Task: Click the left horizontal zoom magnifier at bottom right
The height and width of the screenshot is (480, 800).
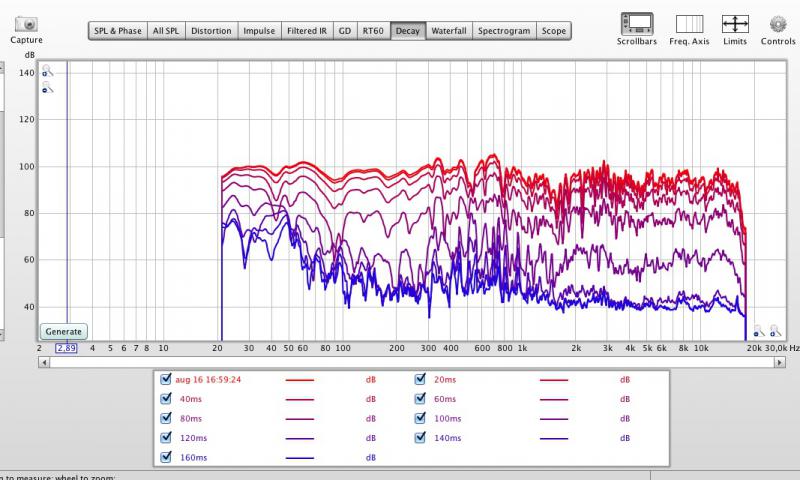Action: coord(759,331)
